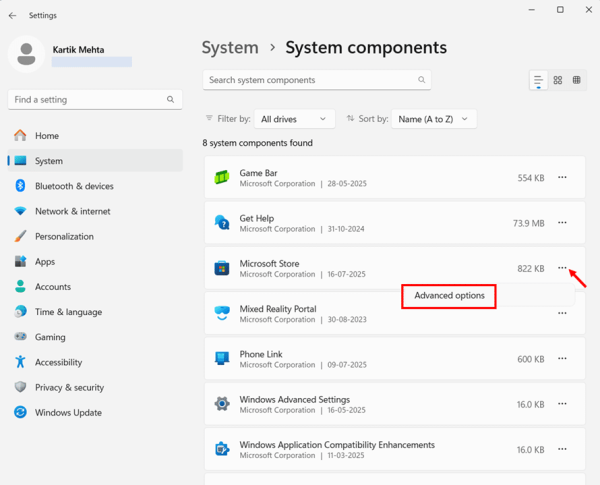Image resolution: width=600 pixels, height=485 pixels.
Task: Click the user profile avatar
Action: (x=26, y=54)
